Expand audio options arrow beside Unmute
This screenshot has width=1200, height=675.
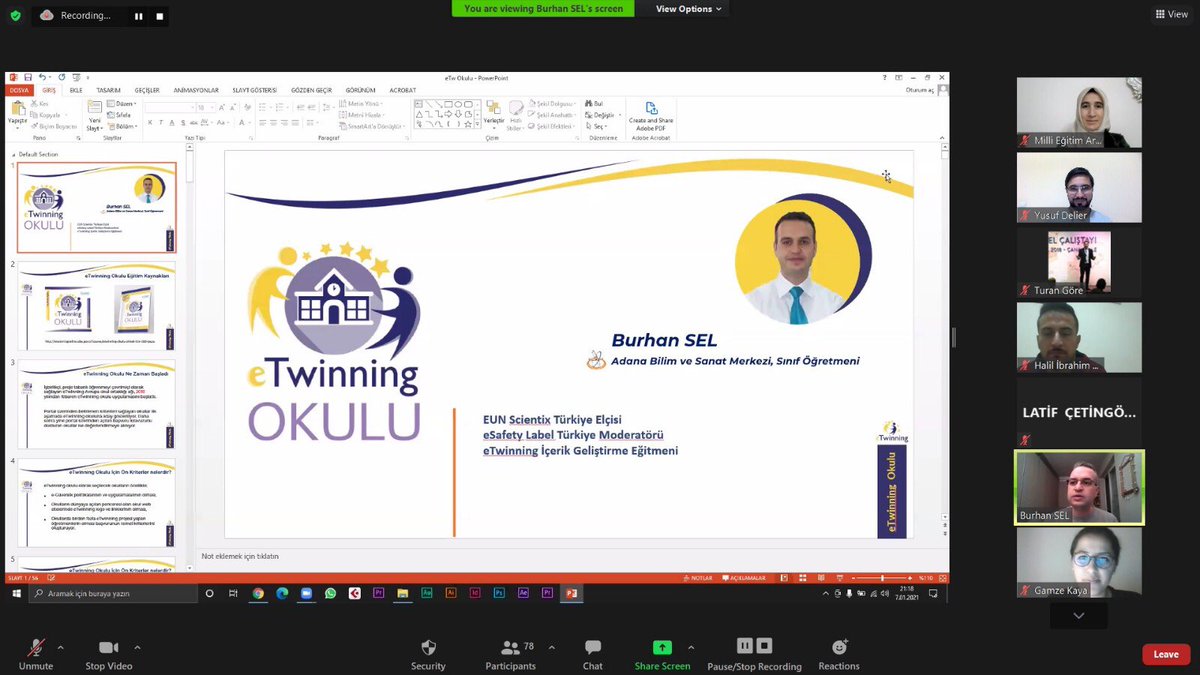(x=60, y=646)
